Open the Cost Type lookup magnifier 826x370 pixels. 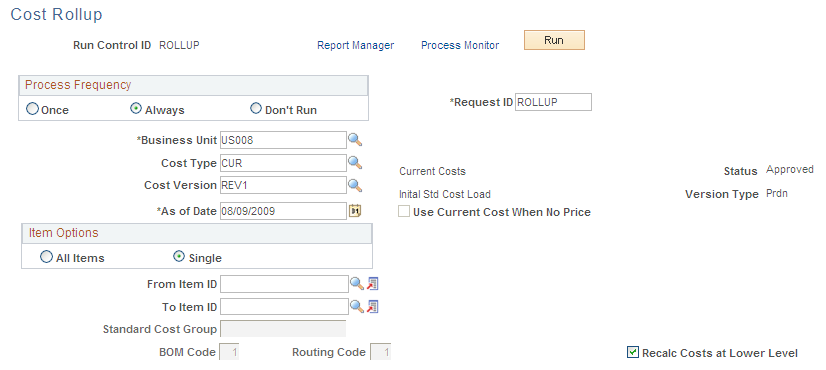coord(356,162)
